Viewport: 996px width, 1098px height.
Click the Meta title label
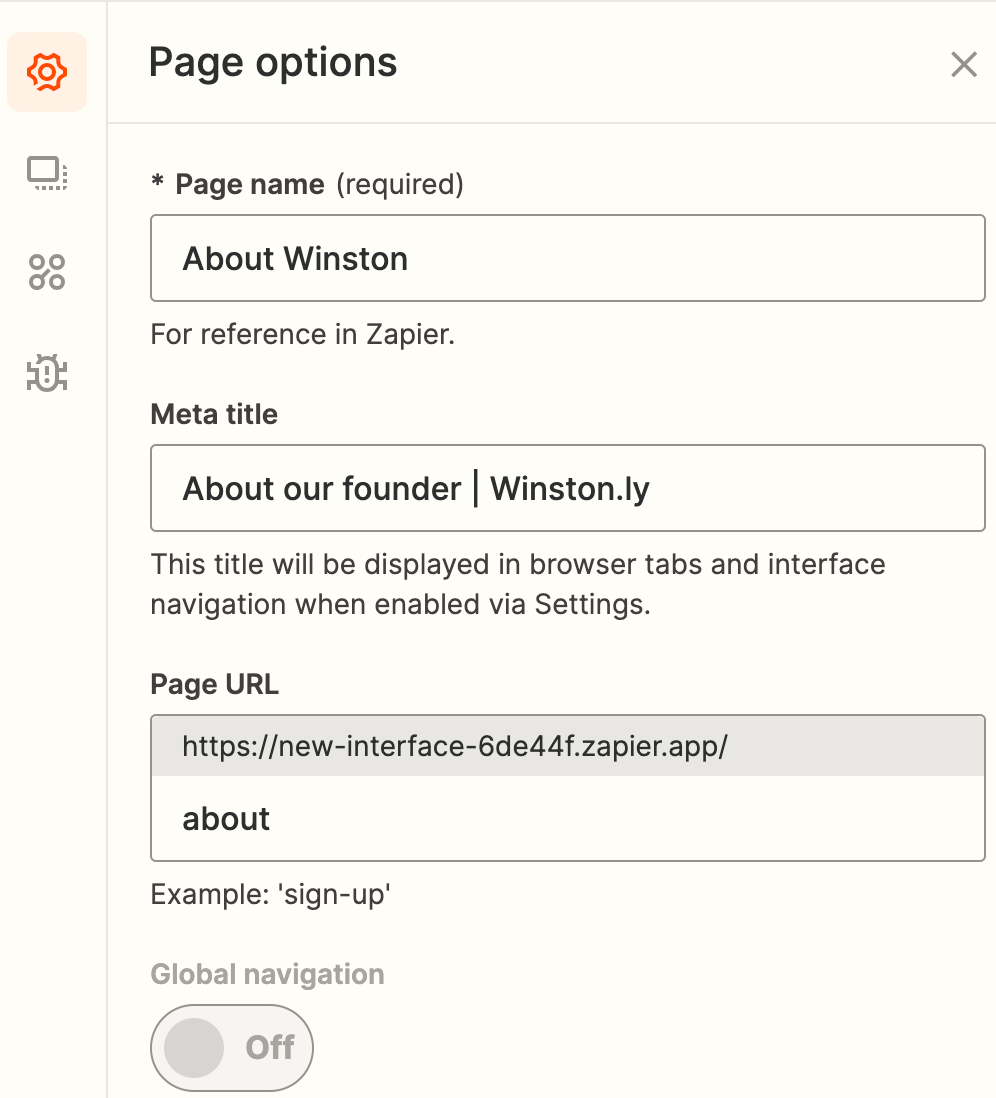214,414
